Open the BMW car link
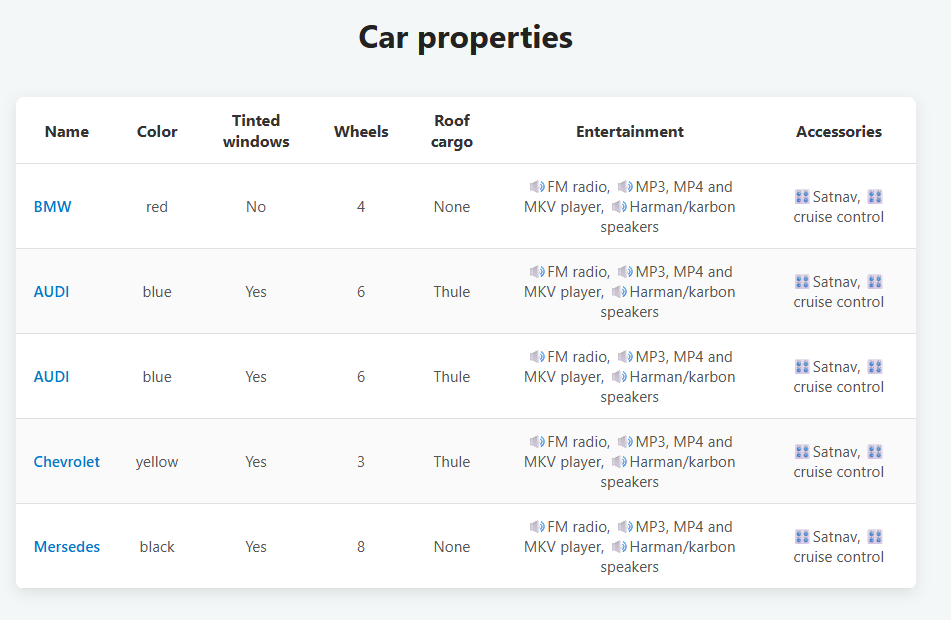This screenshot has height=620, width=951. tap(52, 207)
